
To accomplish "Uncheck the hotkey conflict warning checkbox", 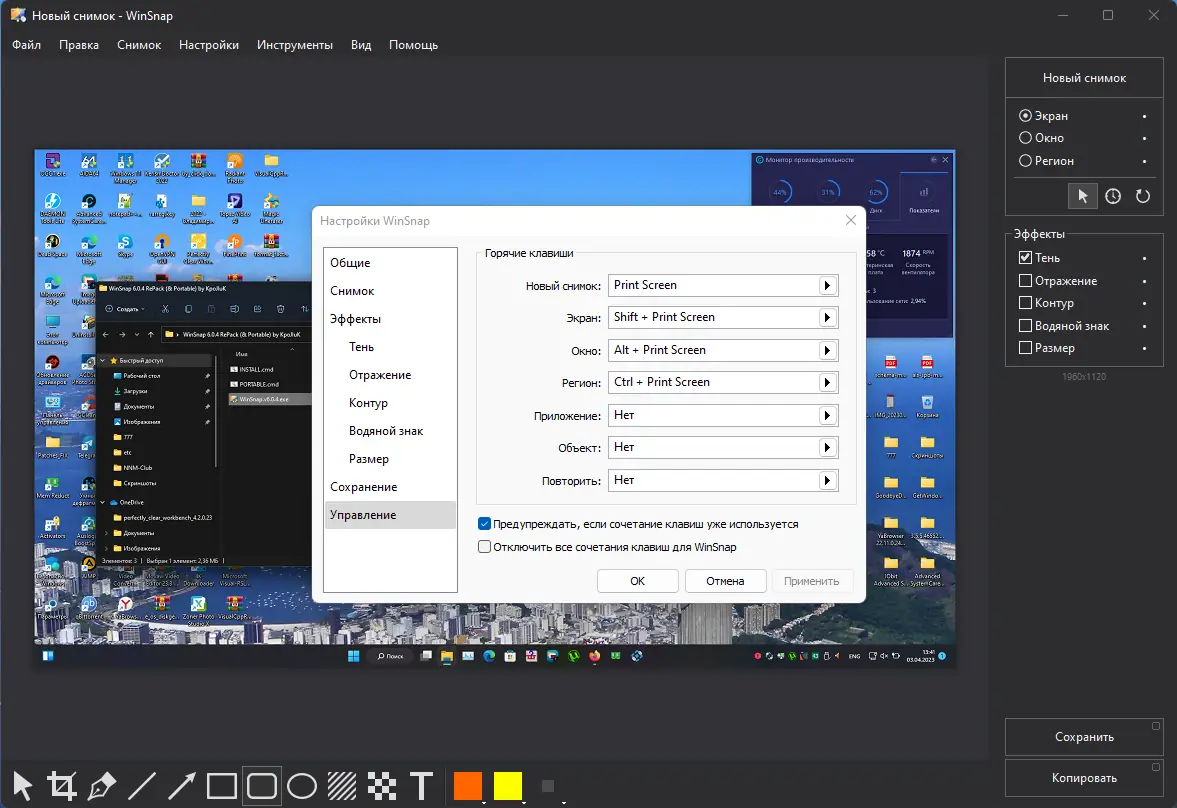I will (x=485, y=524).
